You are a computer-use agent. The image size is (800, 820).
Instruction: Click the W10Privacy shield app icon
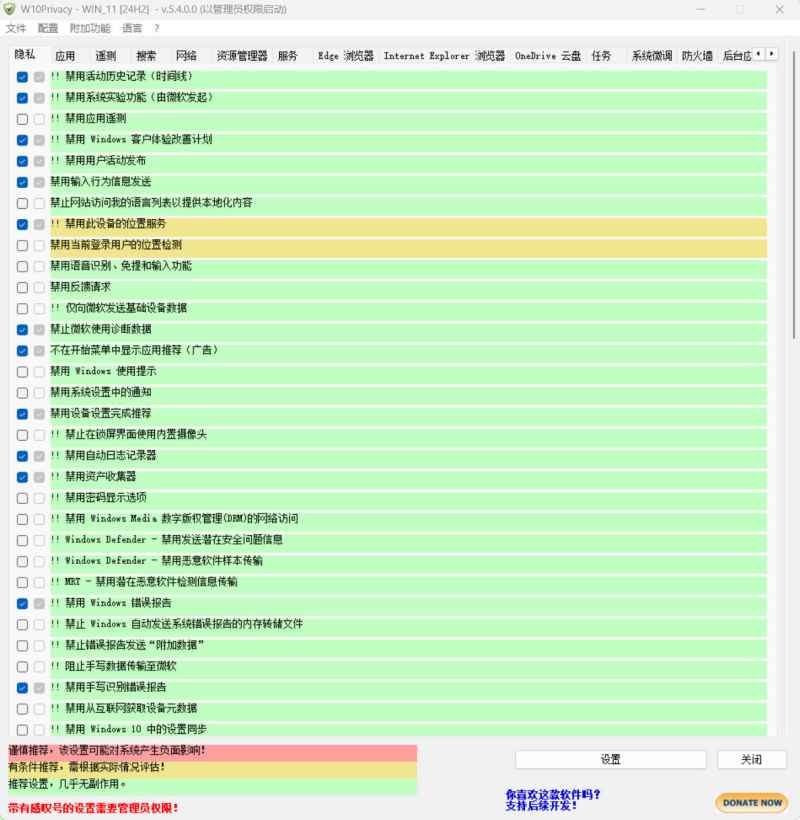click(x=9, y=9)
